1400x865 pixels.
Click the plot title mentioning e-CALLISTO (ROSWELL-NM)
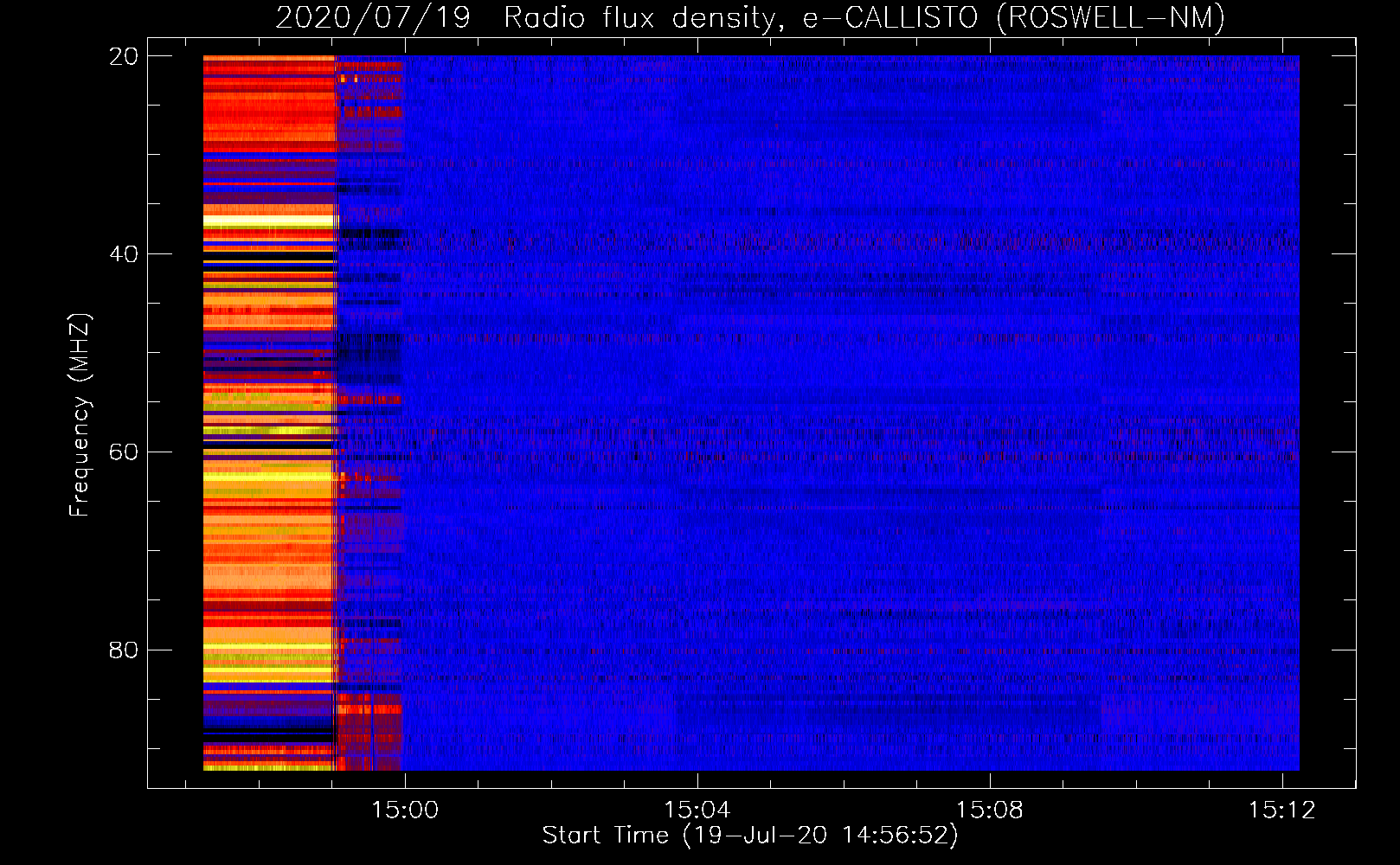749,17
